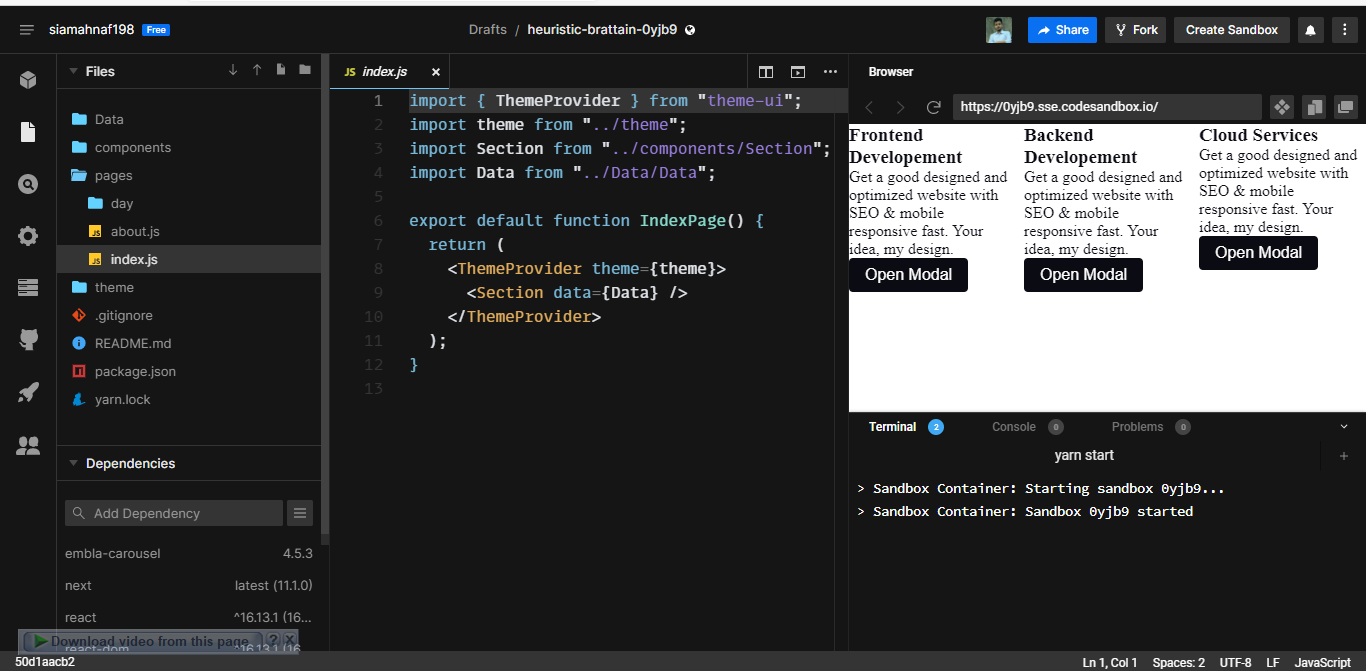Switch to the Console tab
Image resolution: width=1366 pixels, height=671 pixels.
coord(1013,426)
